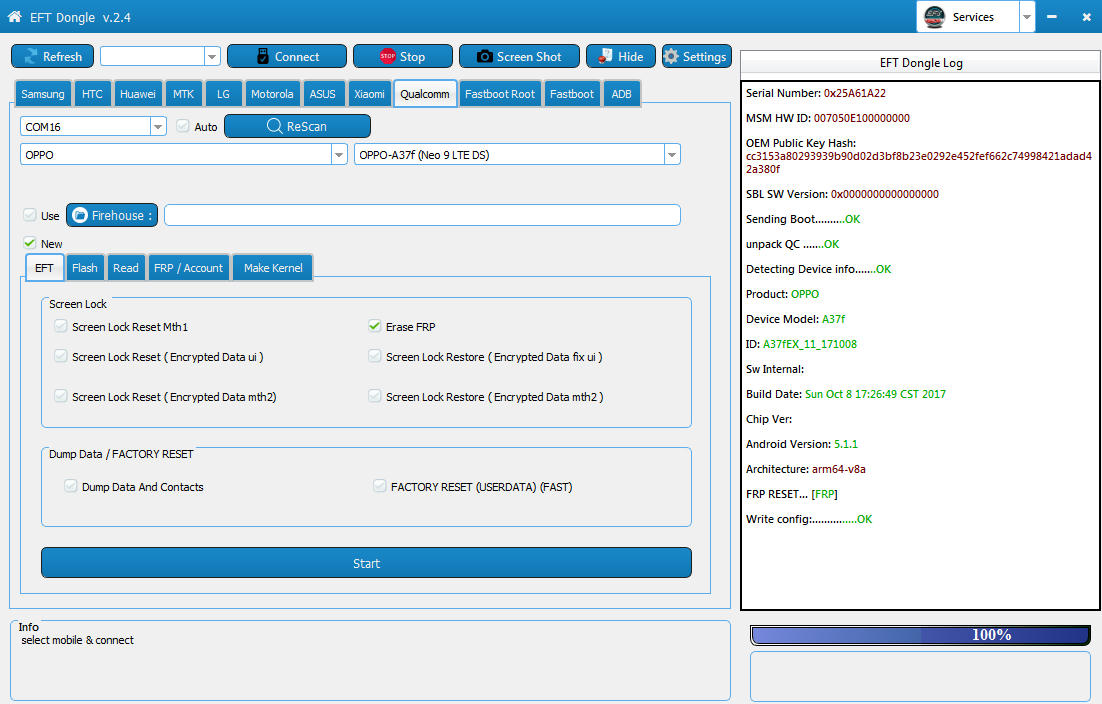
Task: Switch to the Samsung tab
Action: [x=43, y=94]
